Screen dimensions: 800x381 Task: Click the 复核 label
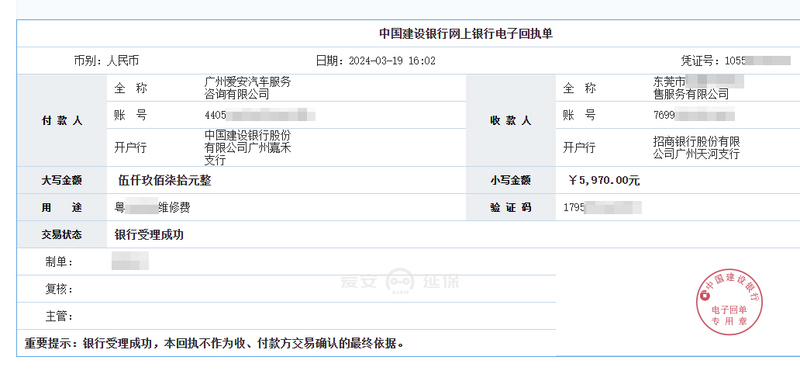click(x=59, y=290)
